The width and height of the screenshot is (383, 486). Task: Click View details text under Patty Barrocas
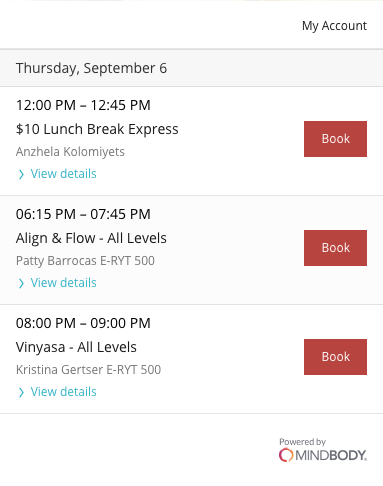pos(63,283)
